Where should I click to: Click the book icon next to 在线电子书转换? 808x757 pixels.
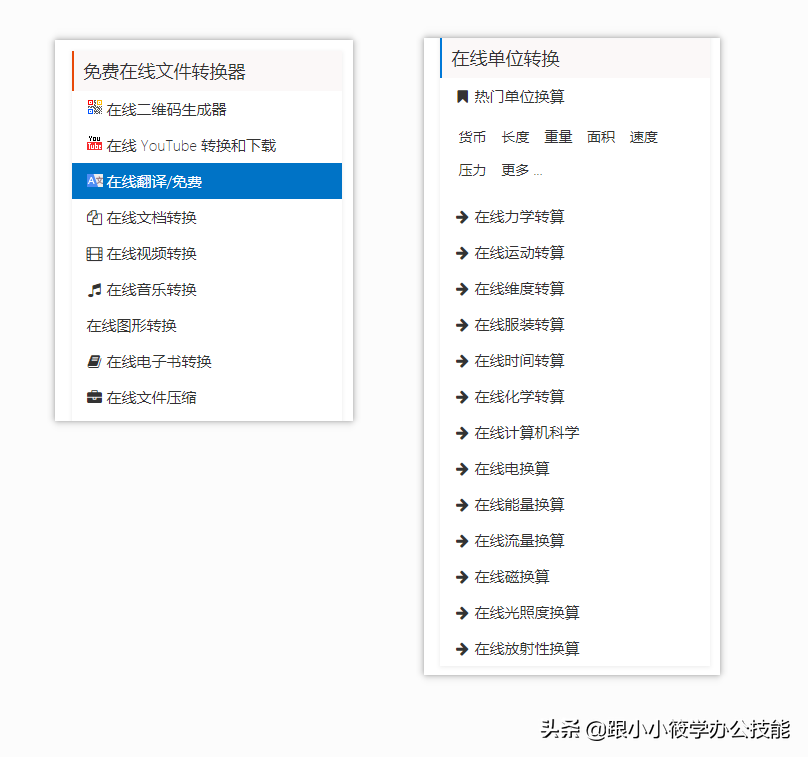pyautogui.click(x=96, y=361)
